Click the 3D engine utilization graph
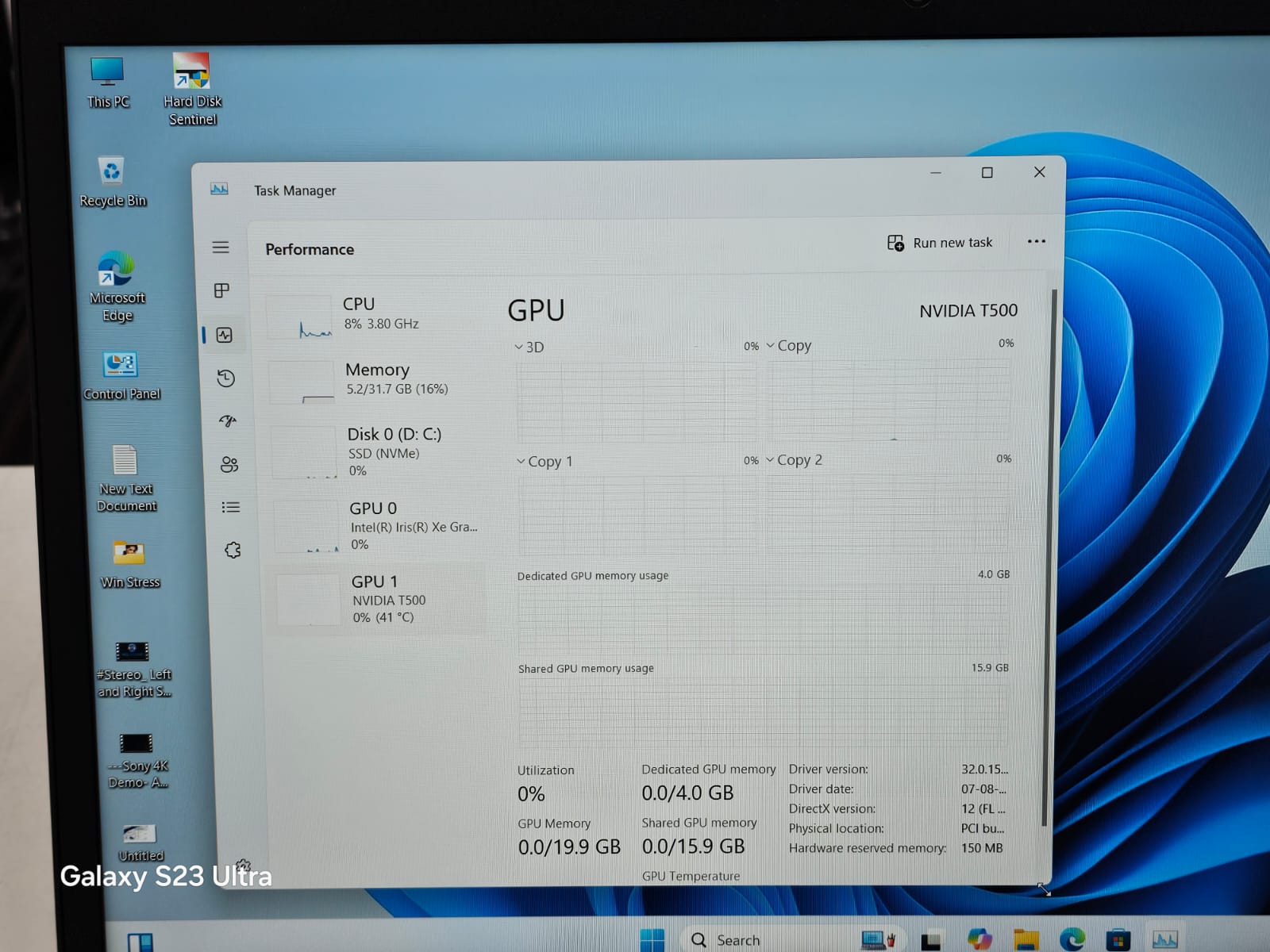This screenshot has height=952, width=1270. [637, 401]
